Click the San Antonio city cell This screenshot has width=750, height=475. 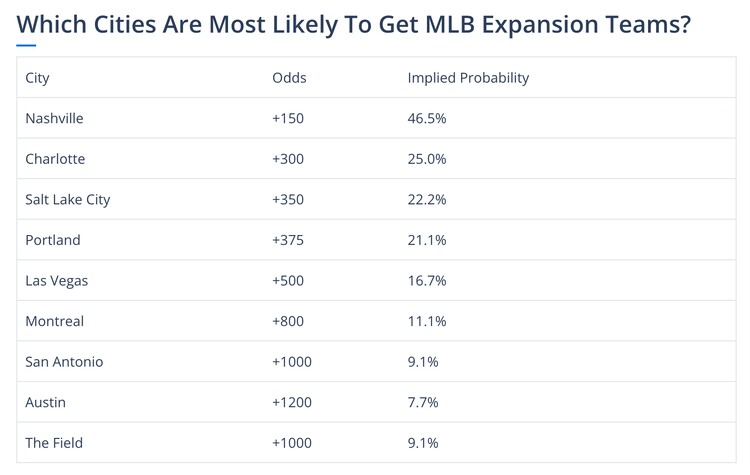(x=64, y=362)
